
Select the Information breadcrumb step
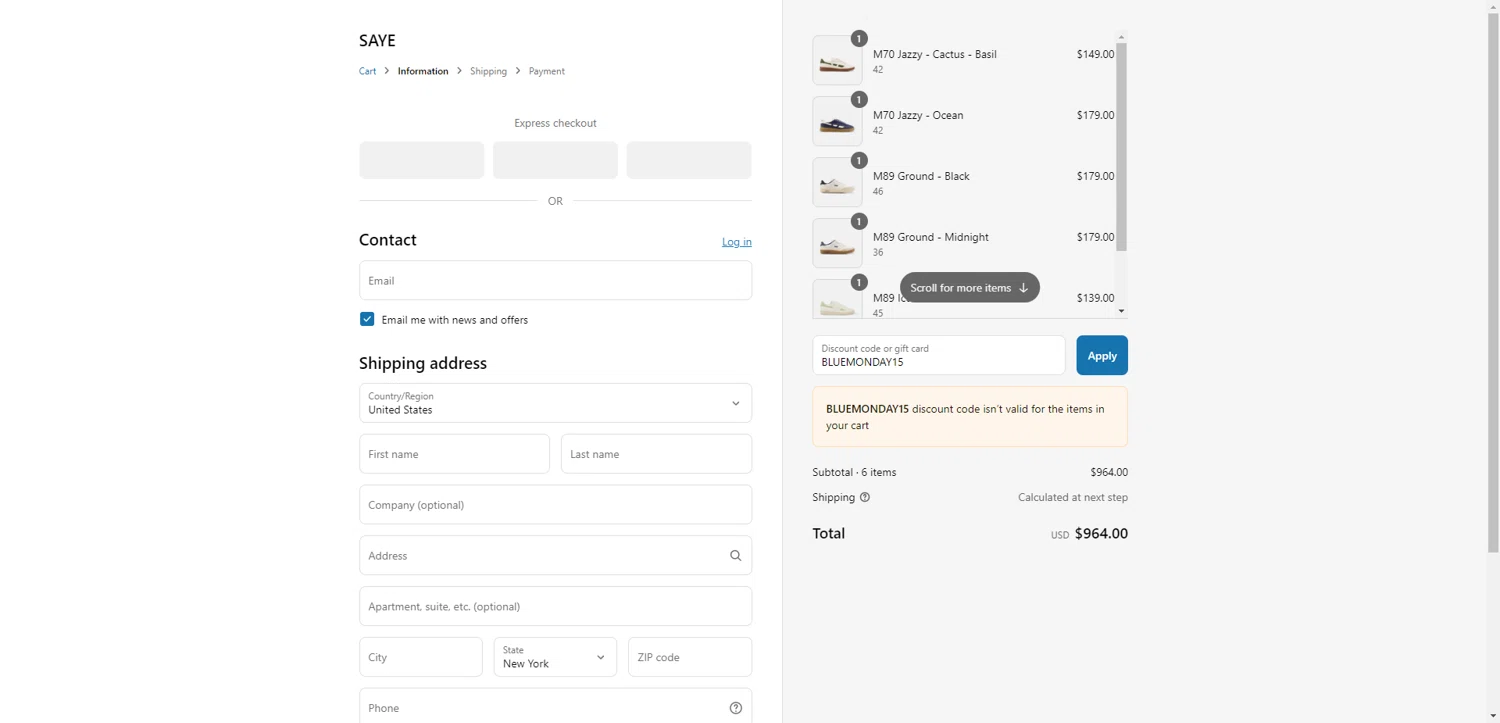click(423, 71)
